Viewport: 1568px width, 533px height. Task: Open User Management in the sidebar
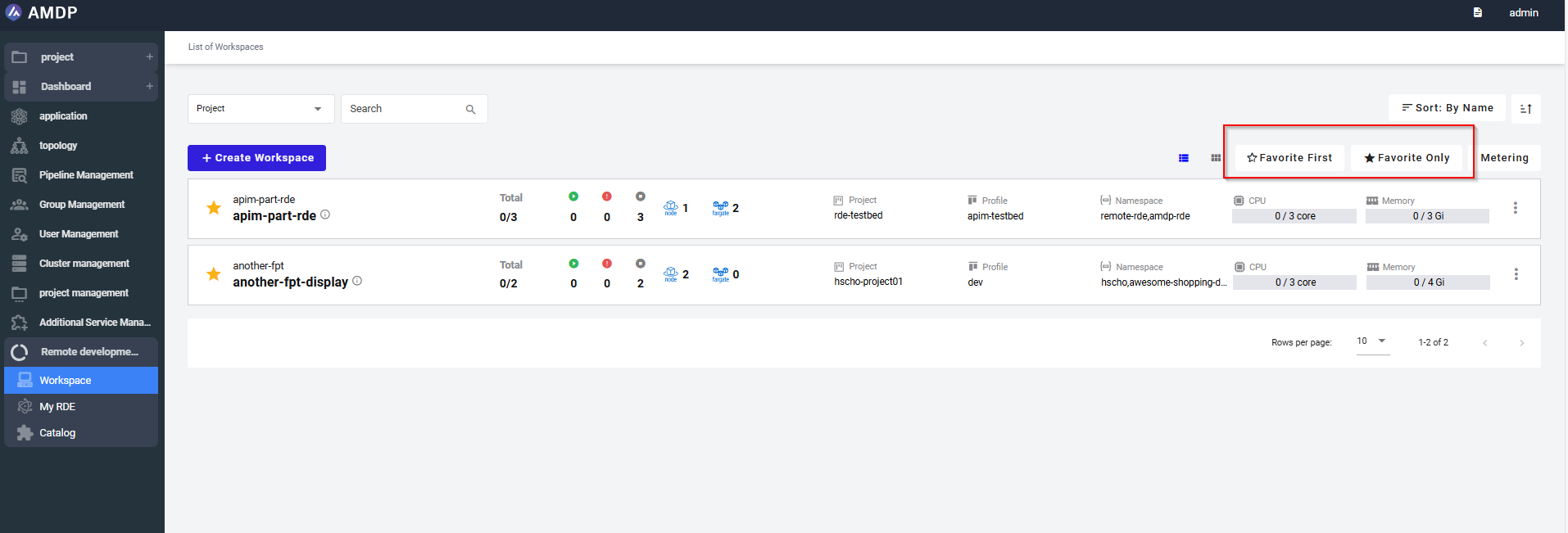79,234
